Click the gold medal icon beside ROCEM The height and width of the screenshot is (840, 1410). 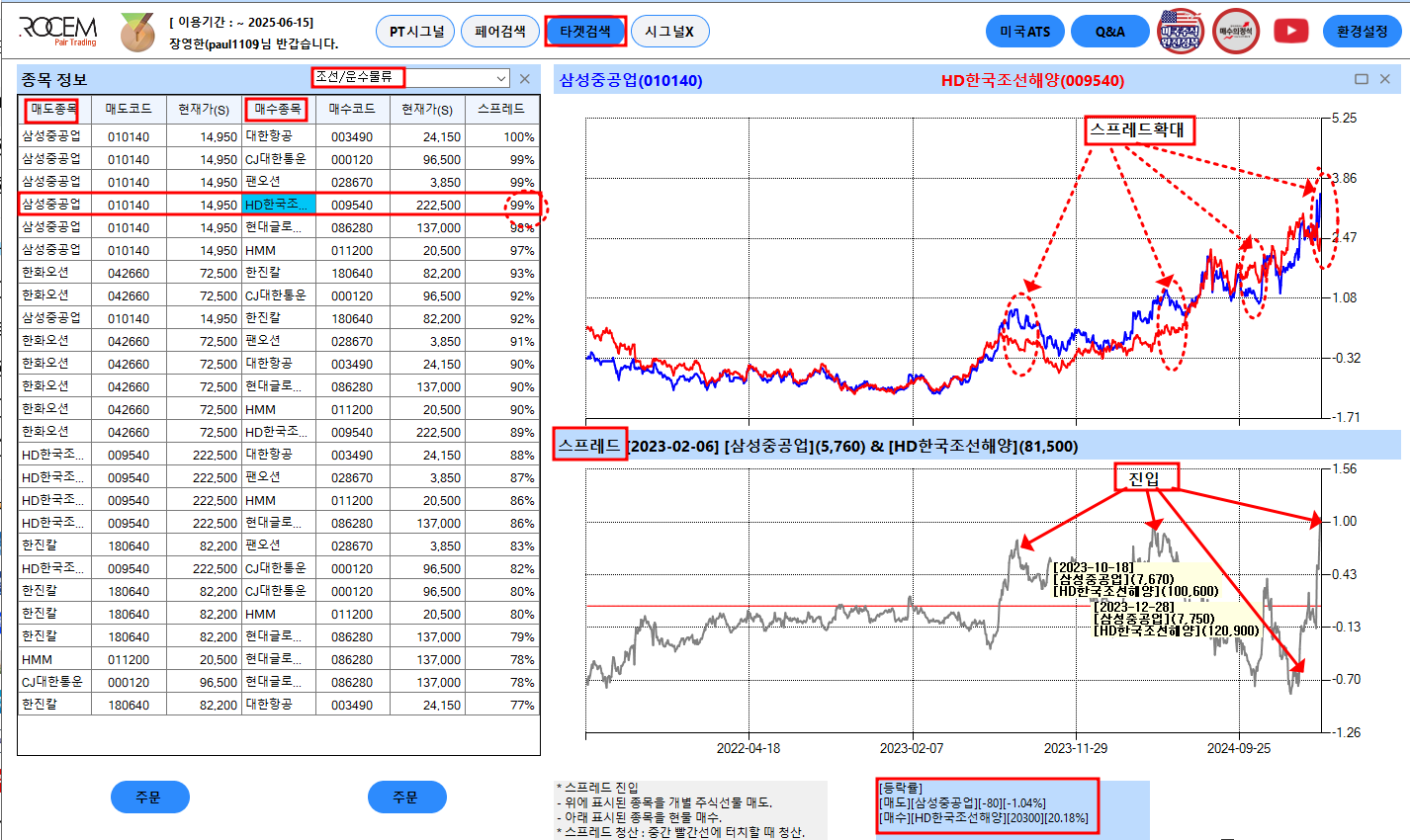(x=137, y=33)
